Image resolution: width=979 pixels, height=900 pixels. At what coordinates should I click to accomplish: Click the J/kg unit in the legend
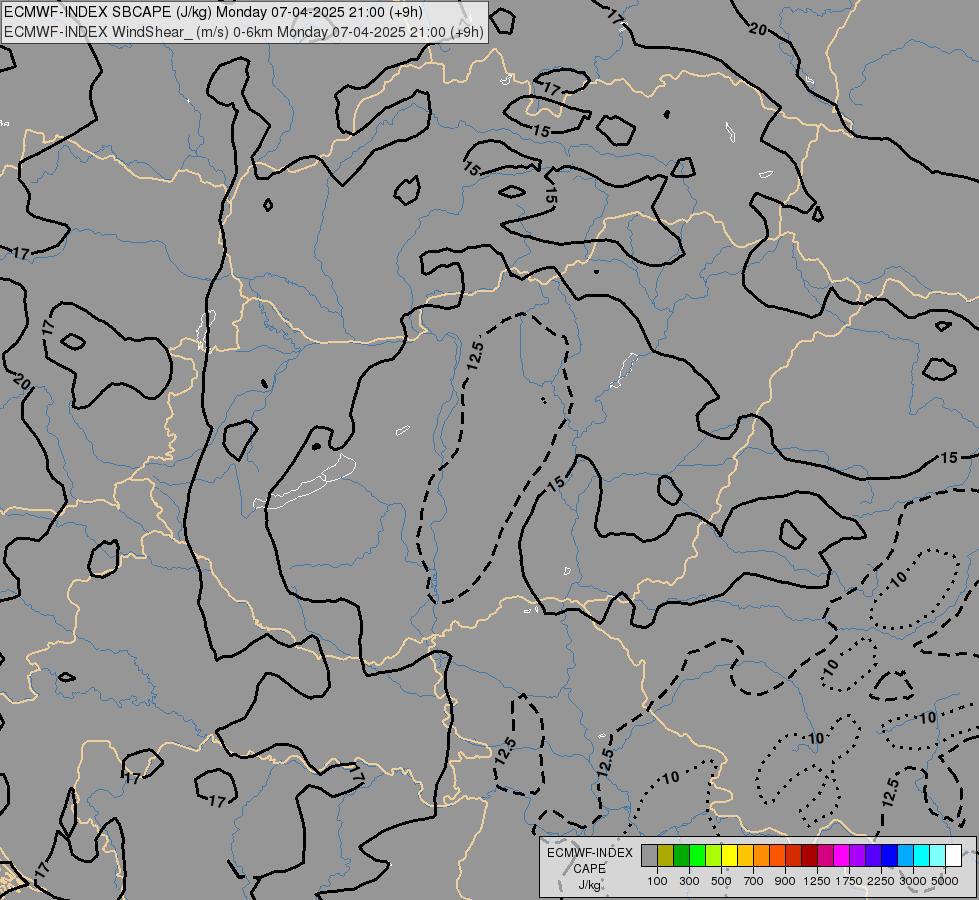(x=589, y=885)
